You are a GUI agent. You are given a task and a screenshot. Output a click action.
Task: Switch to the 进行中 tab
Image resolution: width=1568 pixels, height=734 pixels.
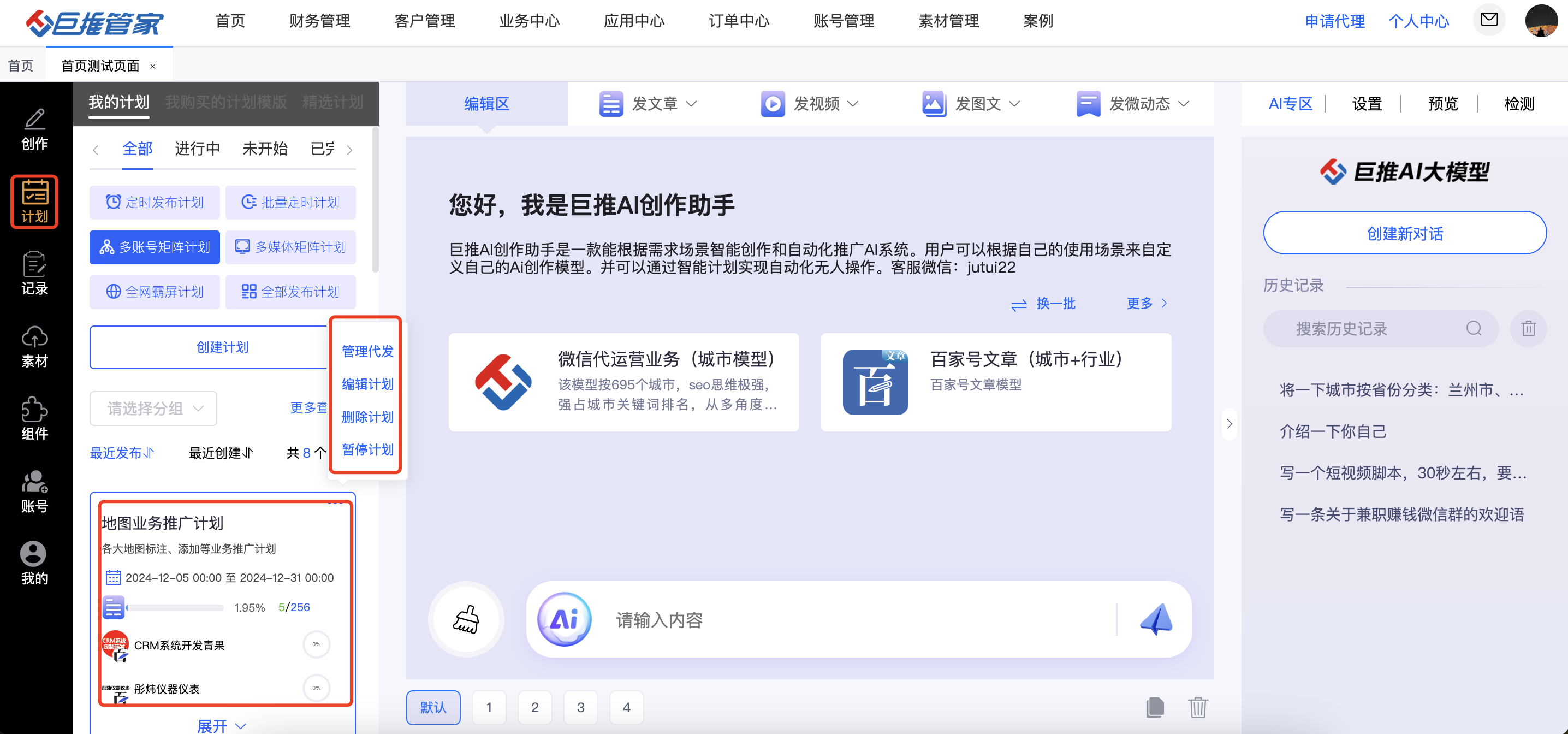click(197, 149)
